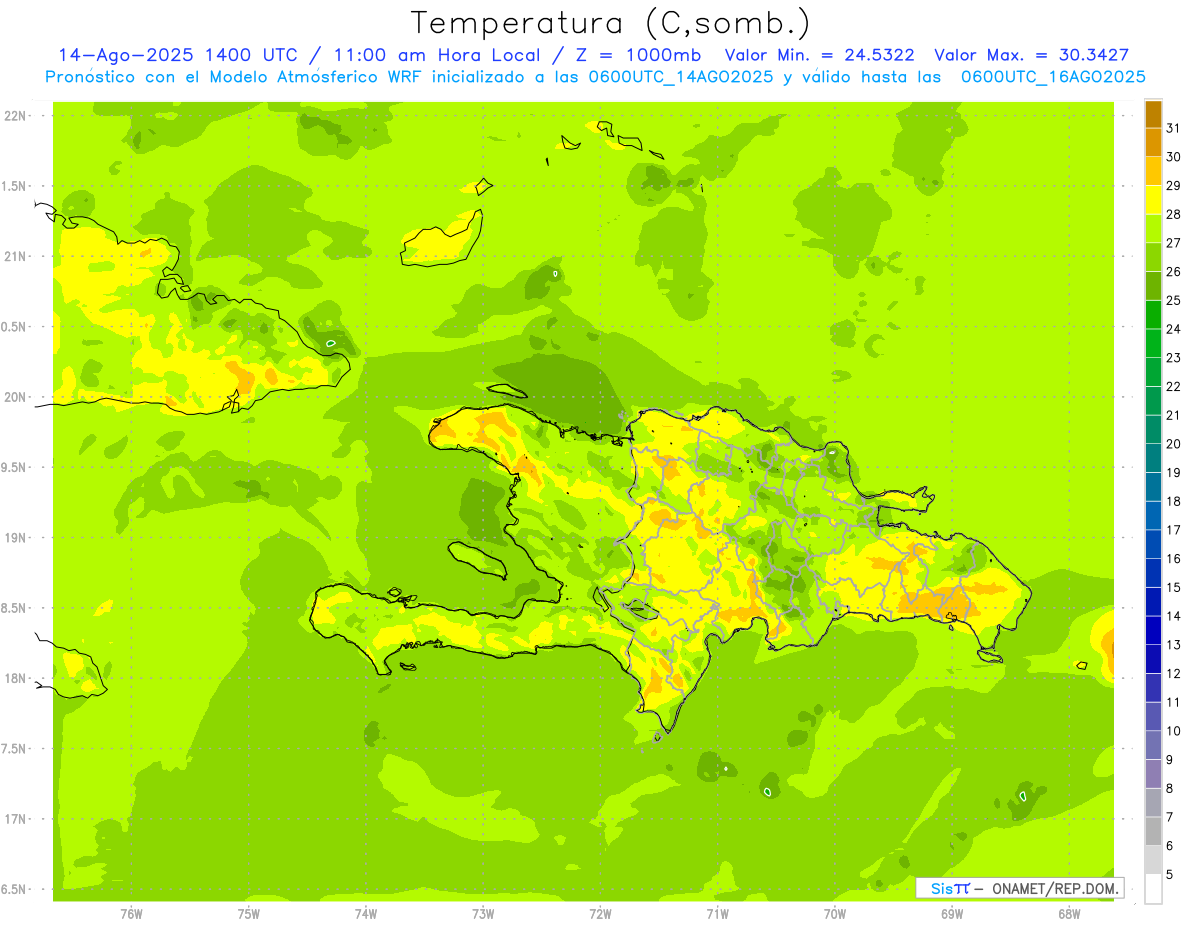Click the longitude label '76W'
This screenshot has height=927, width=1200.
(x=131, y=914)
